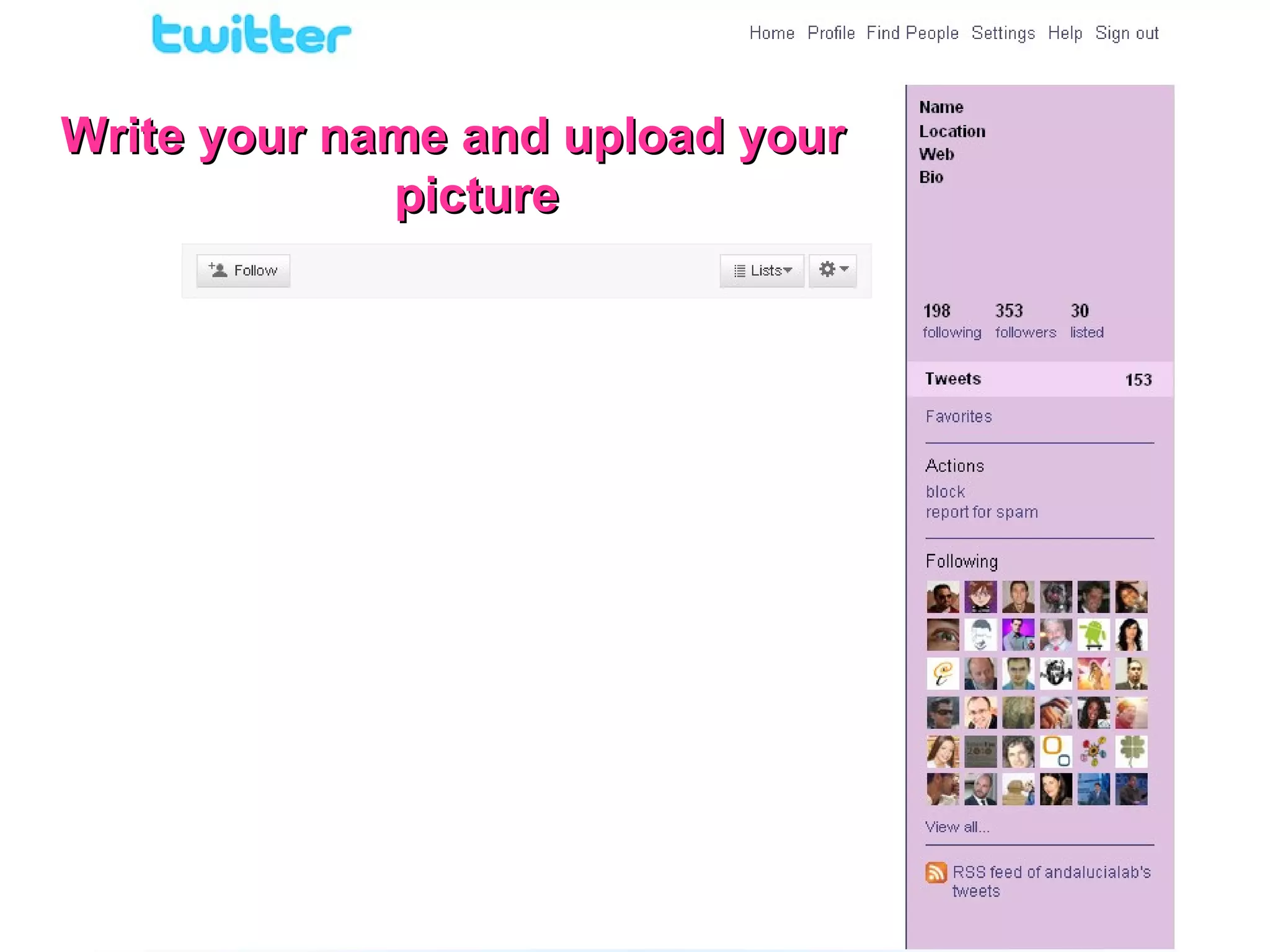Open the long dark-haired woman on white avatar
1270x952 pixels.
pyautogui.click(x=1131, y=635)
